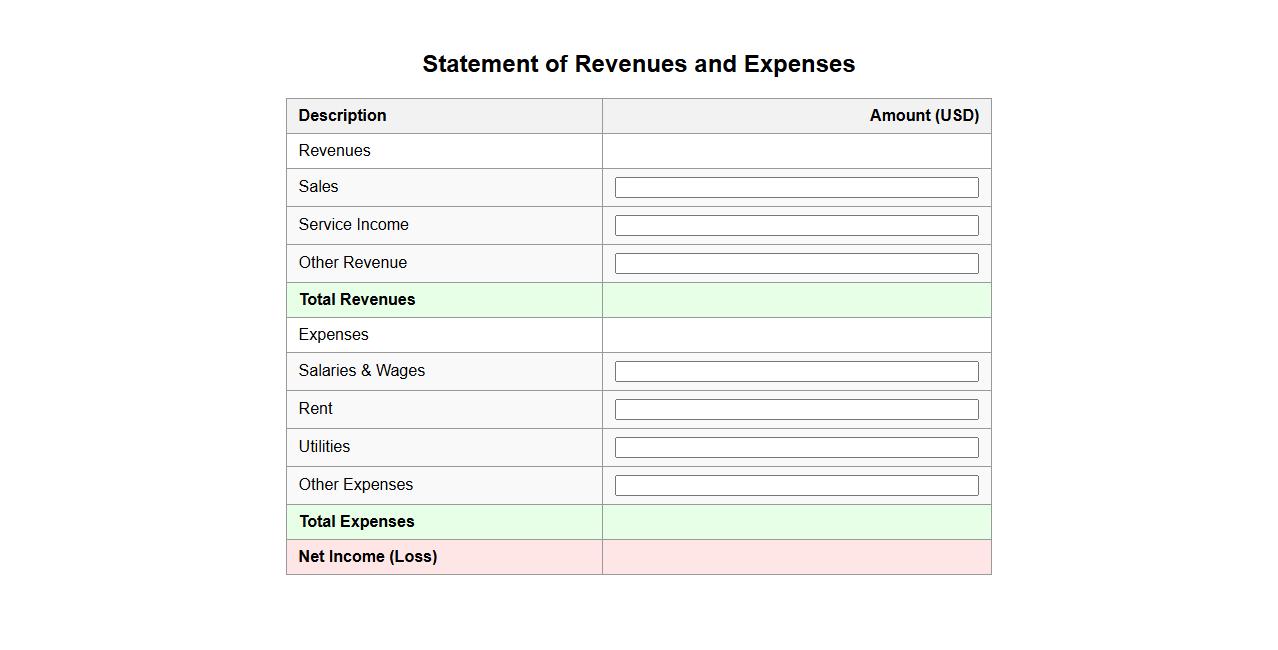
Task: Click the Salaries & Wages amount field
Action: coord(796,372)
